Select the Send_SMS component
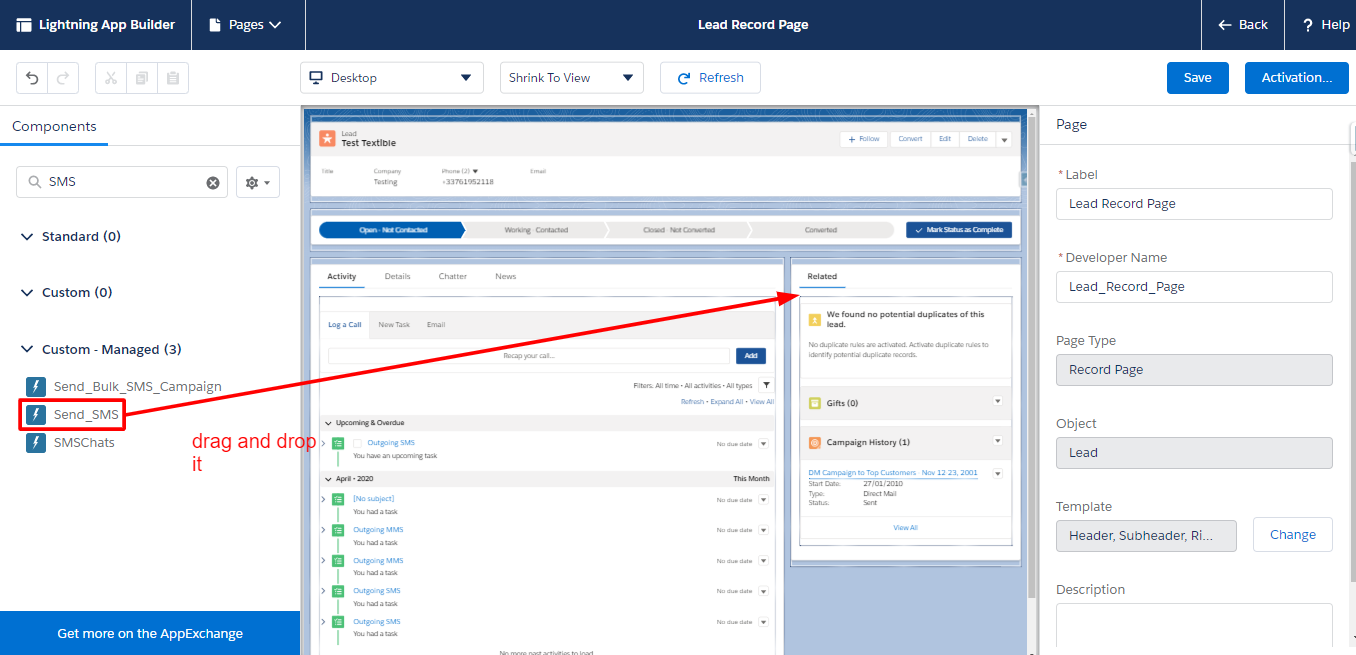Screen dimensions: 1356x655 (86, 414)
